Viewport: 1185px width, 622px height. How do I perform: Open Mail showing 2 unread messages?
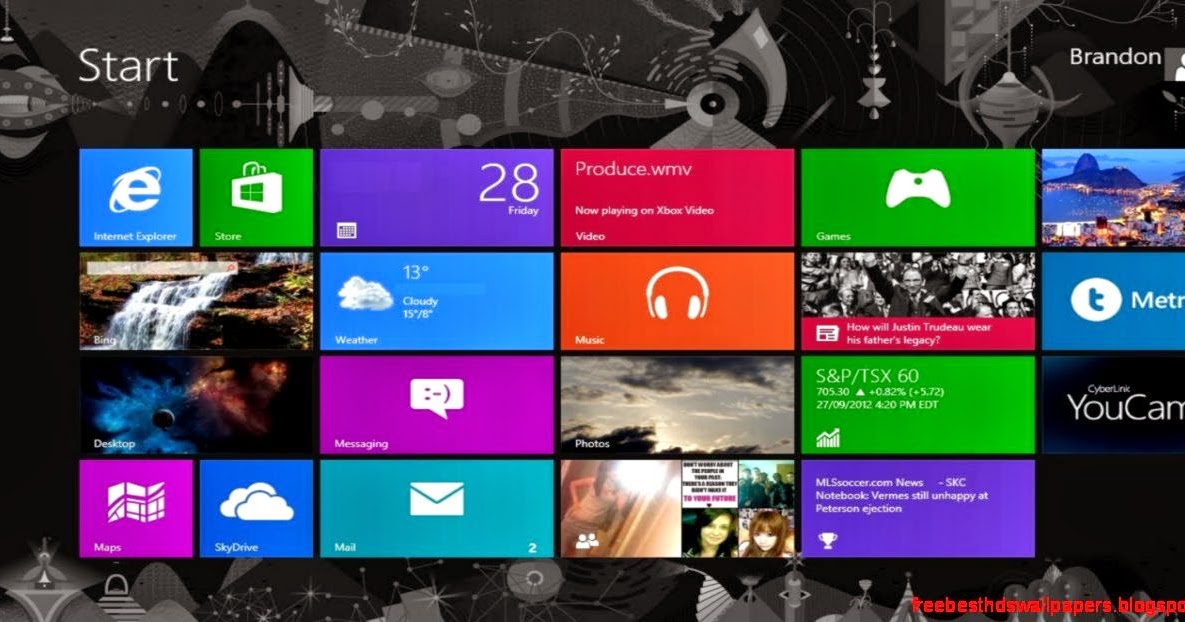[x=436, y=508]
